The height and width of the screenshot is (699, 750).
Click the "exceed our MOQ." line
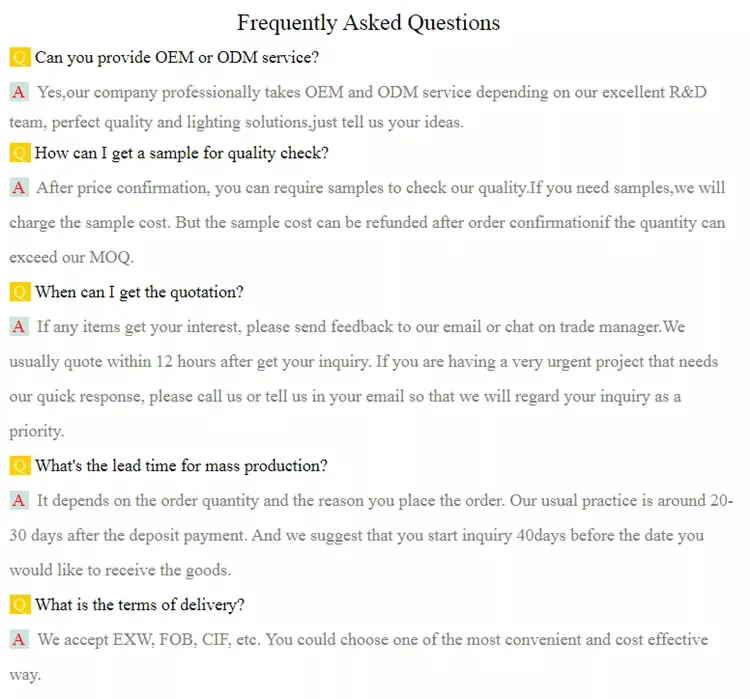70,257
